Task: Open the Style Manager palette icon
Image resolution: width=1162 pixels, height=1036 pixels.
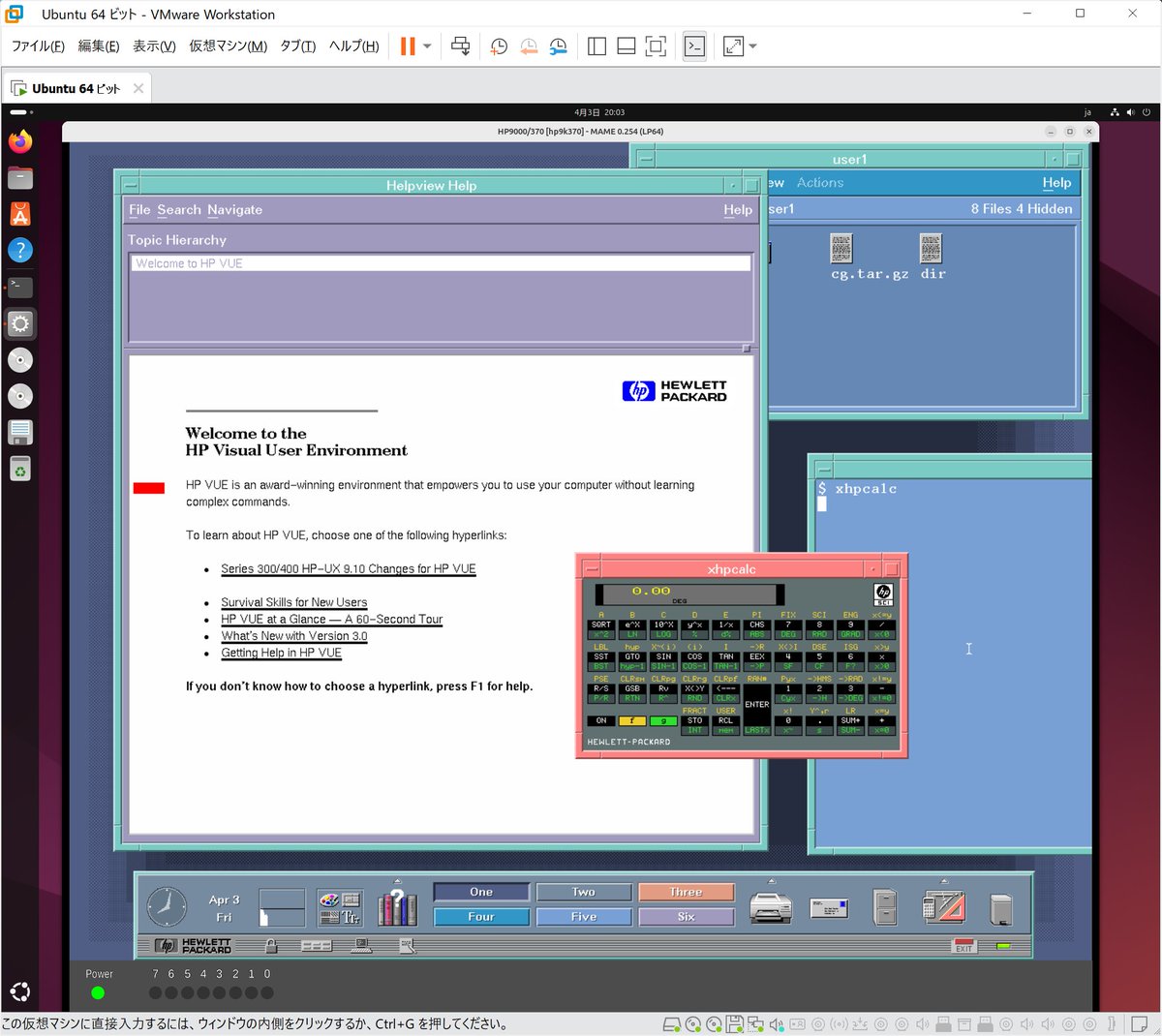Action: point(340,907)
